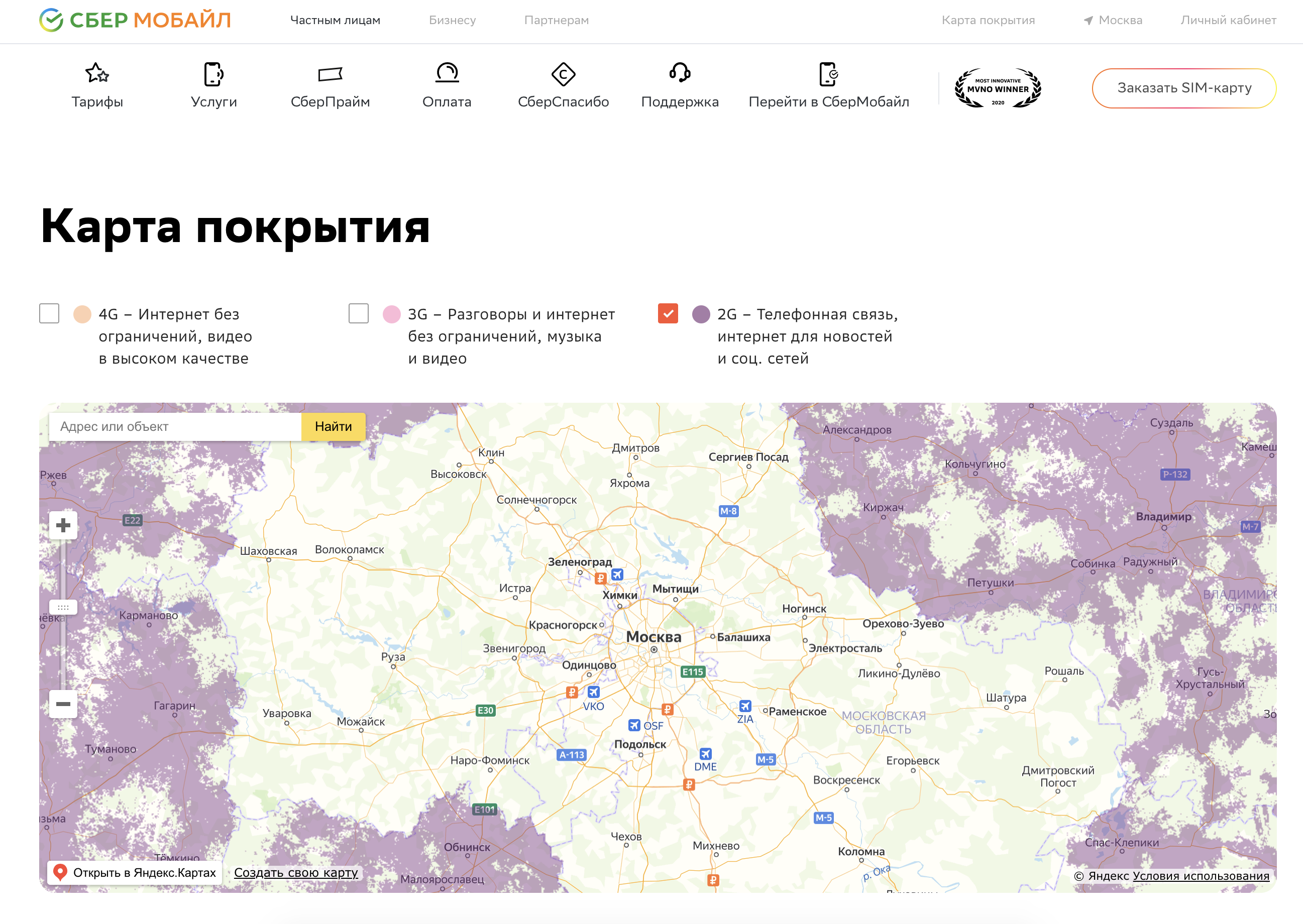Click the 2G purple color swatch
Image resolution: width=1303 pixels, height=924 pixels.
click(701, 314)
